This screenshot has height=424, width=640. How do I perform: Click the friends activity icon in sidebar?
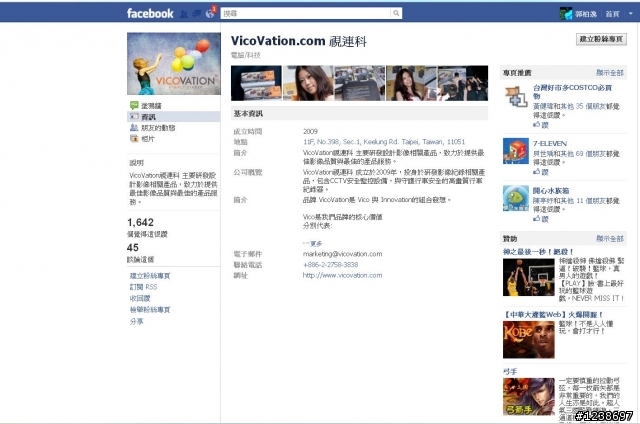(134, 128)
